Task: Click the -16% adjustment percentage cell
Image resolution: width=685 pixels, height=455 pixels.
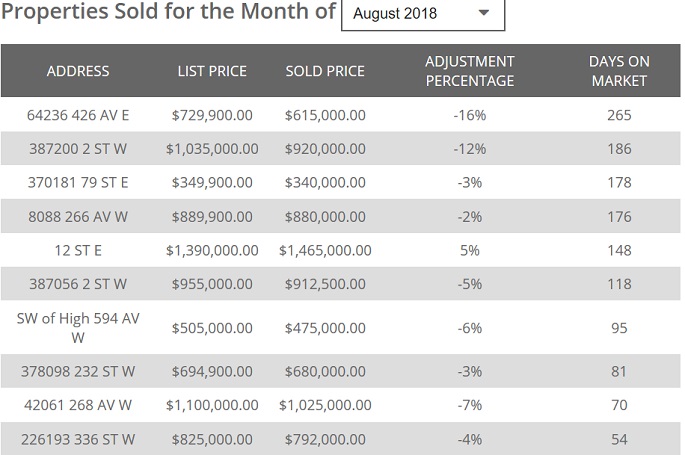Action: (469, 115)
